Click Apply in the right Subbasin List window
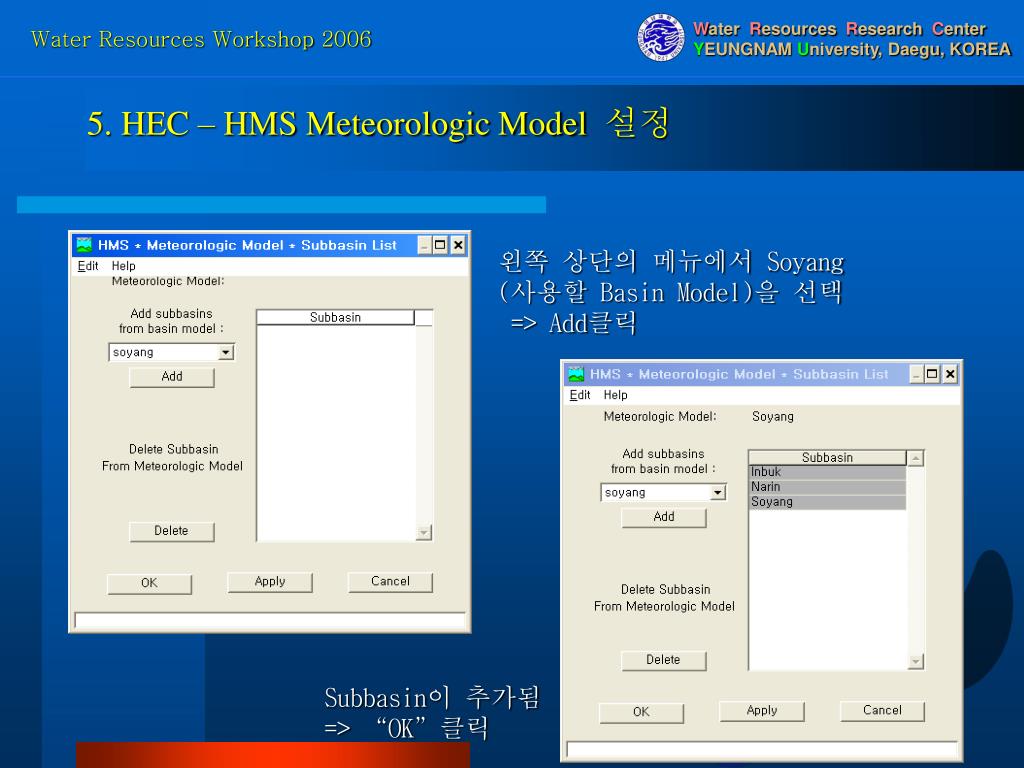 pos(761,711)
